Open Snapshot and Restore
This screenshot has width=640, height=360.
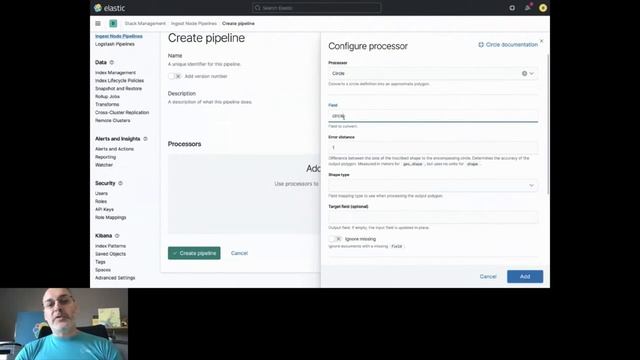[118, 89]
